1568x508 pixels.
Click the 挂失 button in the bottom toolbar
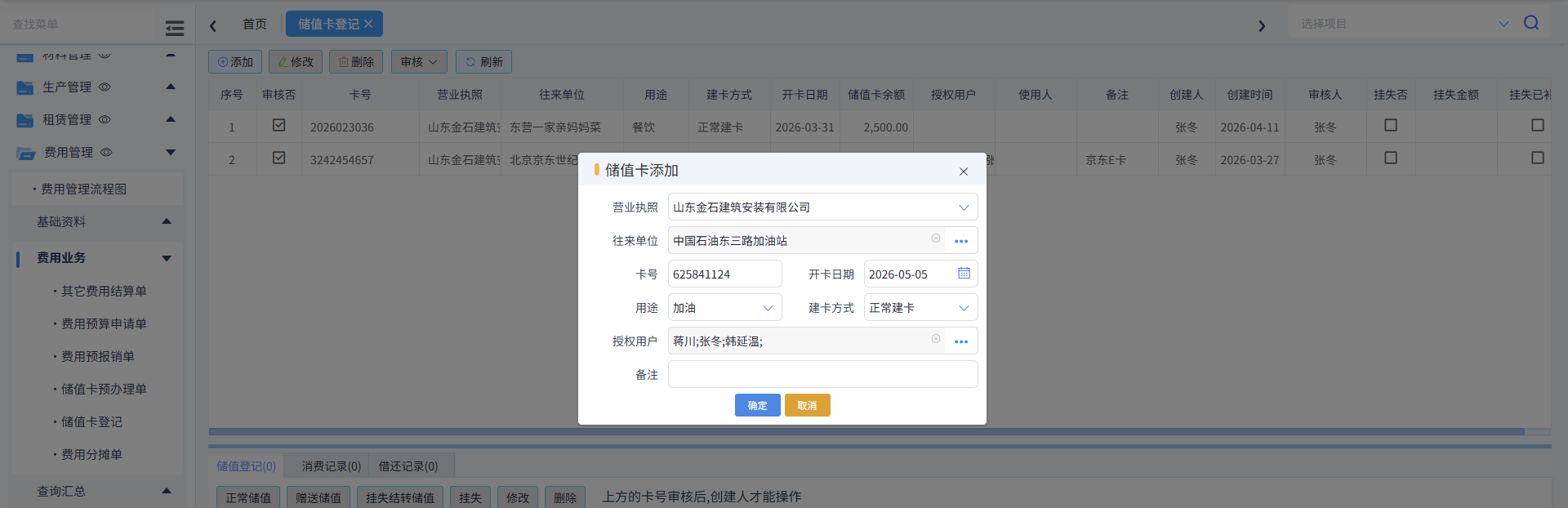[x=470, y=497]
